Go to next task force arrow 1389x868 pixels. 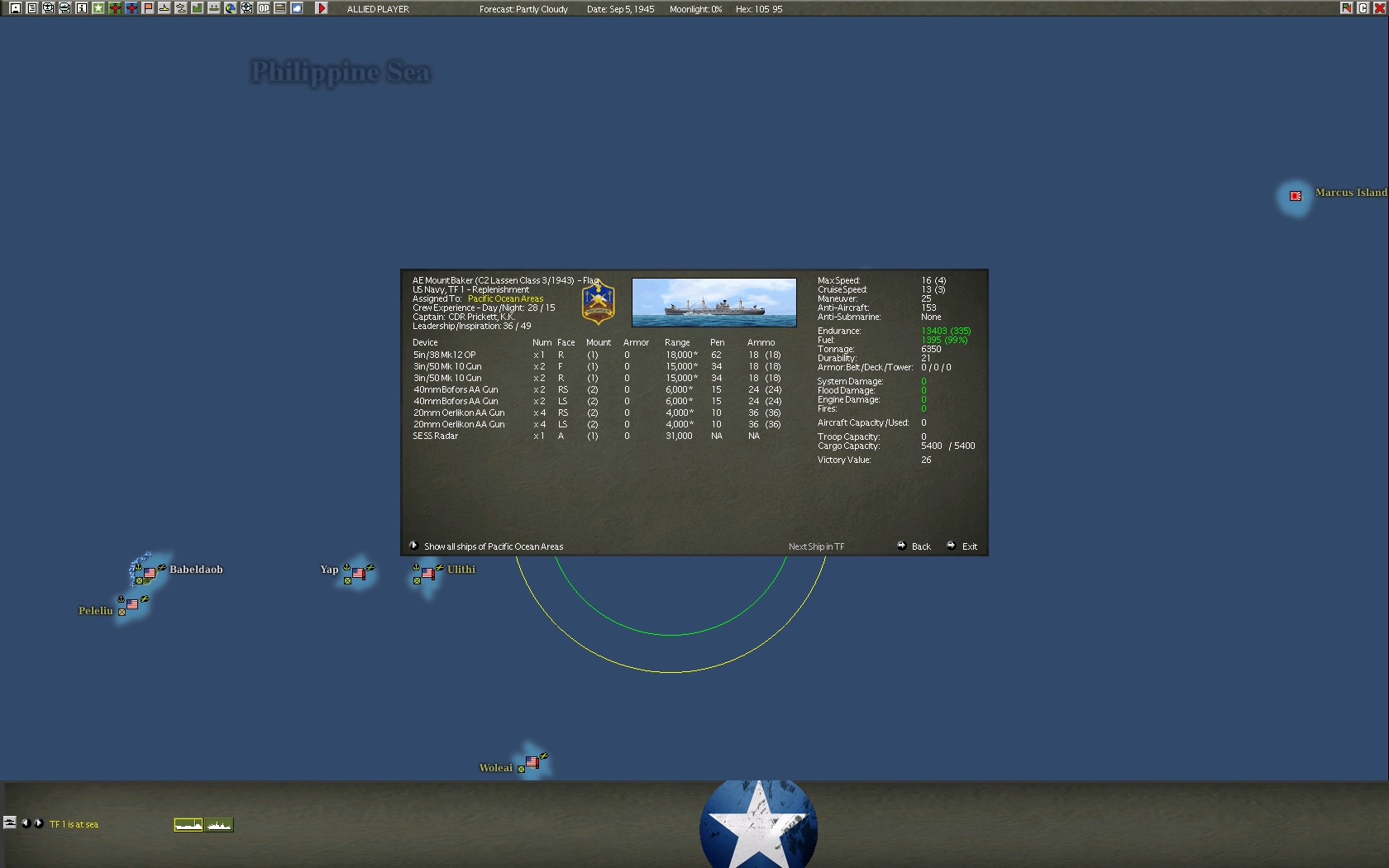tap(38, 823)
